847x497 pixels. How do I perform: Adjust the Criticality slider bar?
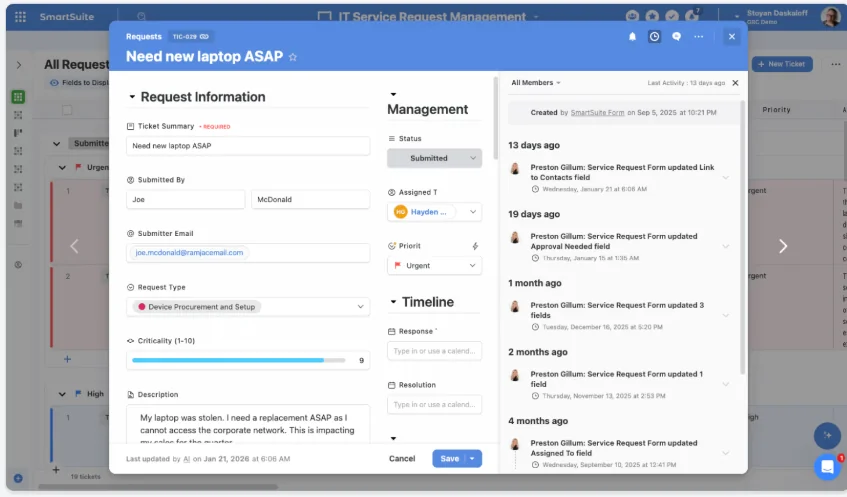239,360
